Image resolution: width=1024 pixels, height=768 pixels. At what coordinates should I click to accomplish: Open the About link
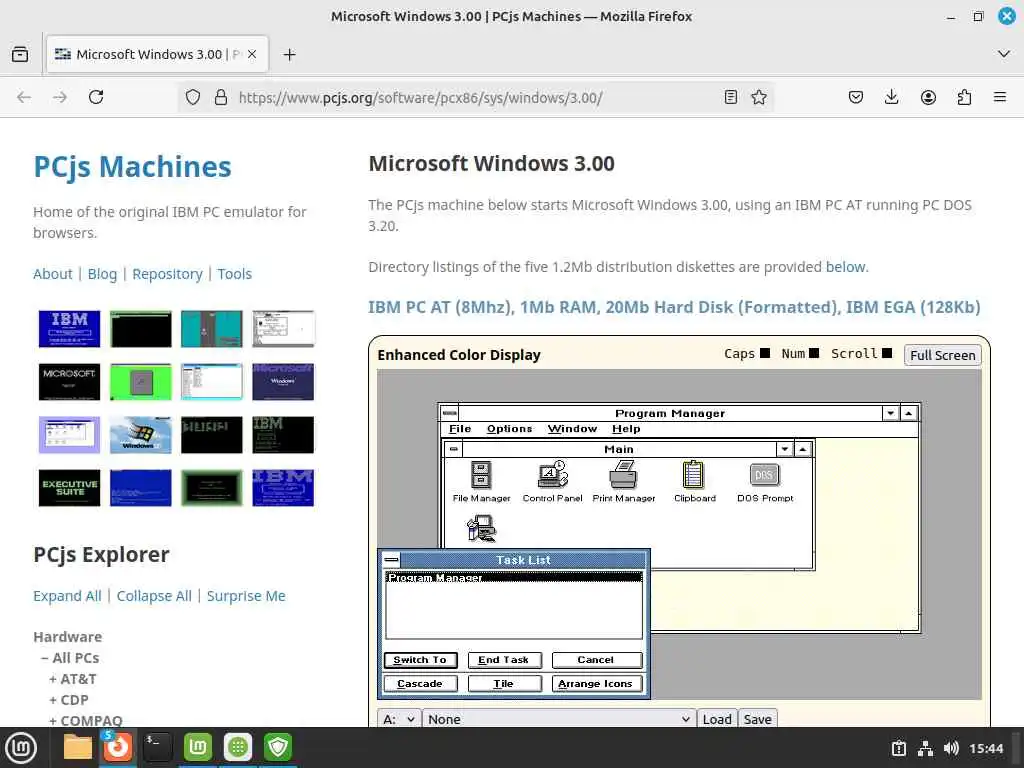pos(53,274)
